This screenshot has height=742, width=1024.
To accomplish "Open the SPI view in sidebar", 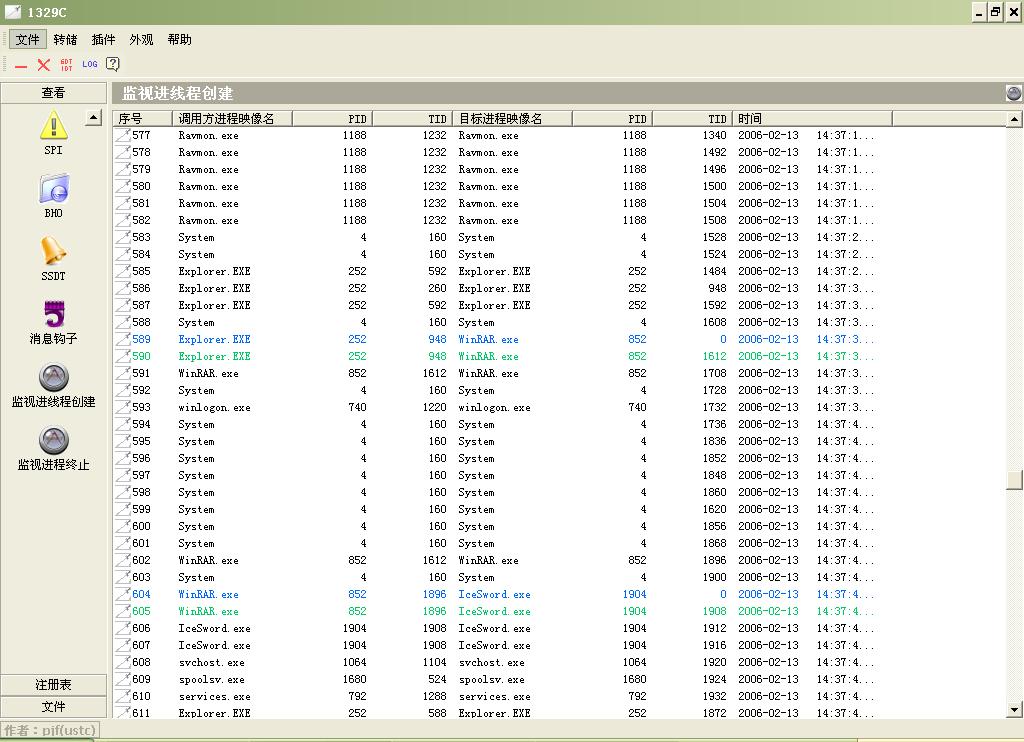I will coord(53,126).
